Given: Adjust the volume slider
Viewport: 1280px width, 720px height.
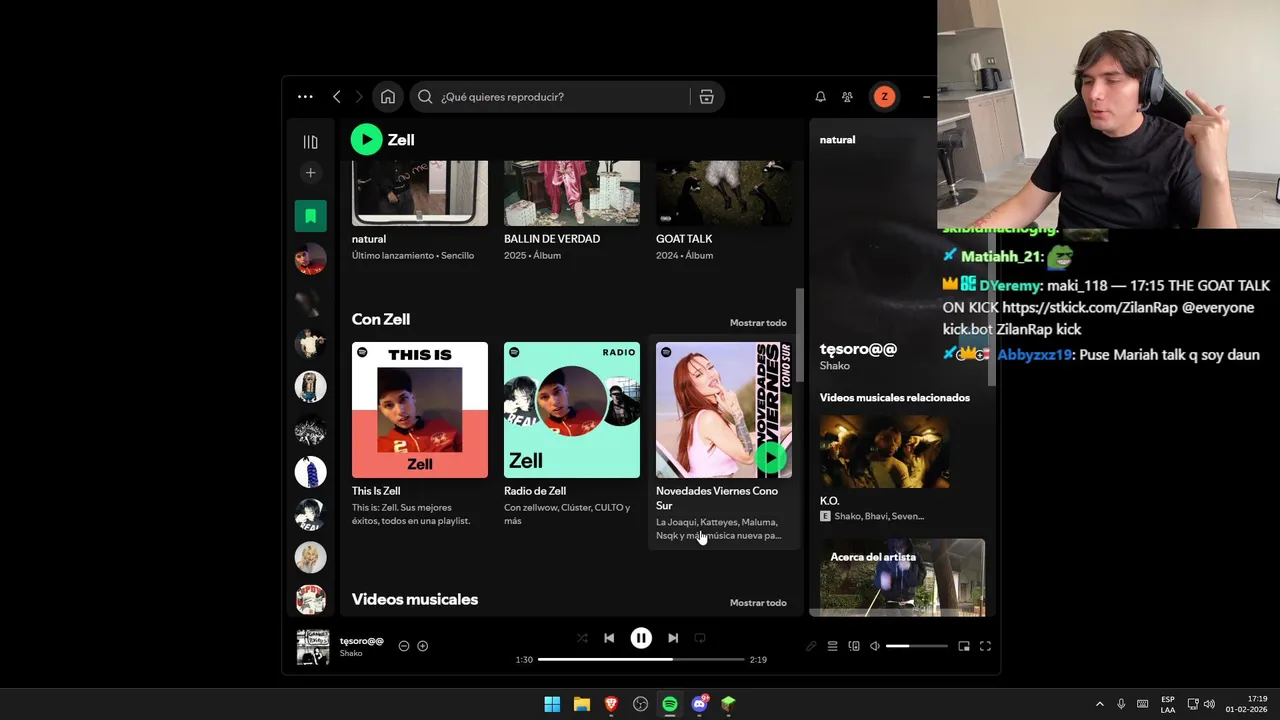Looking at the screenshot, I should (x=916, y=646).
